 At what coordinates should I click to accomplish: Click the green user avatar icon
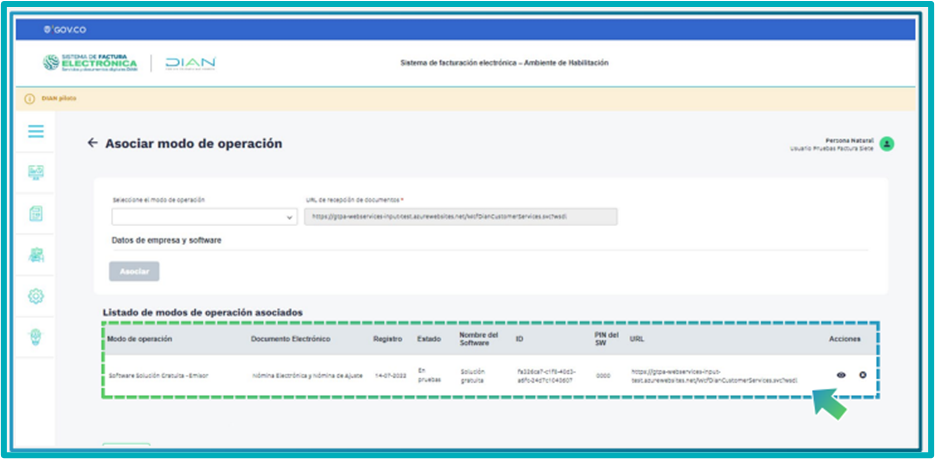886,144
